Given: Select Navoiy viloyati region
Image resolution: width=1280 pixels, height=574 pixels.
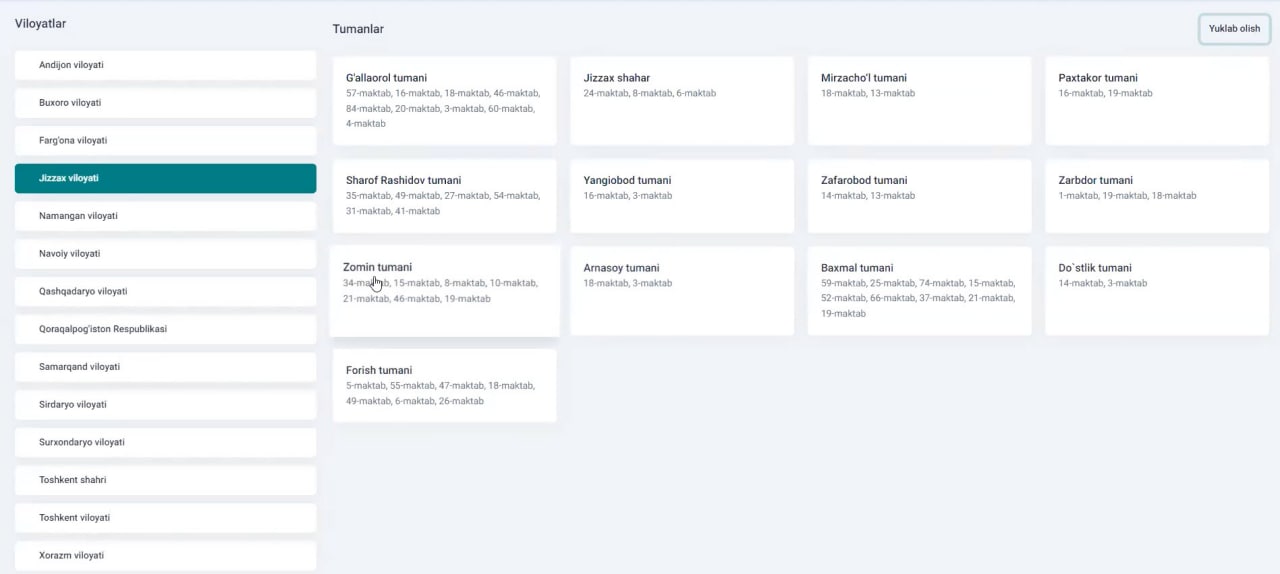Looking at the screenshot, I should tap(165, 254).
